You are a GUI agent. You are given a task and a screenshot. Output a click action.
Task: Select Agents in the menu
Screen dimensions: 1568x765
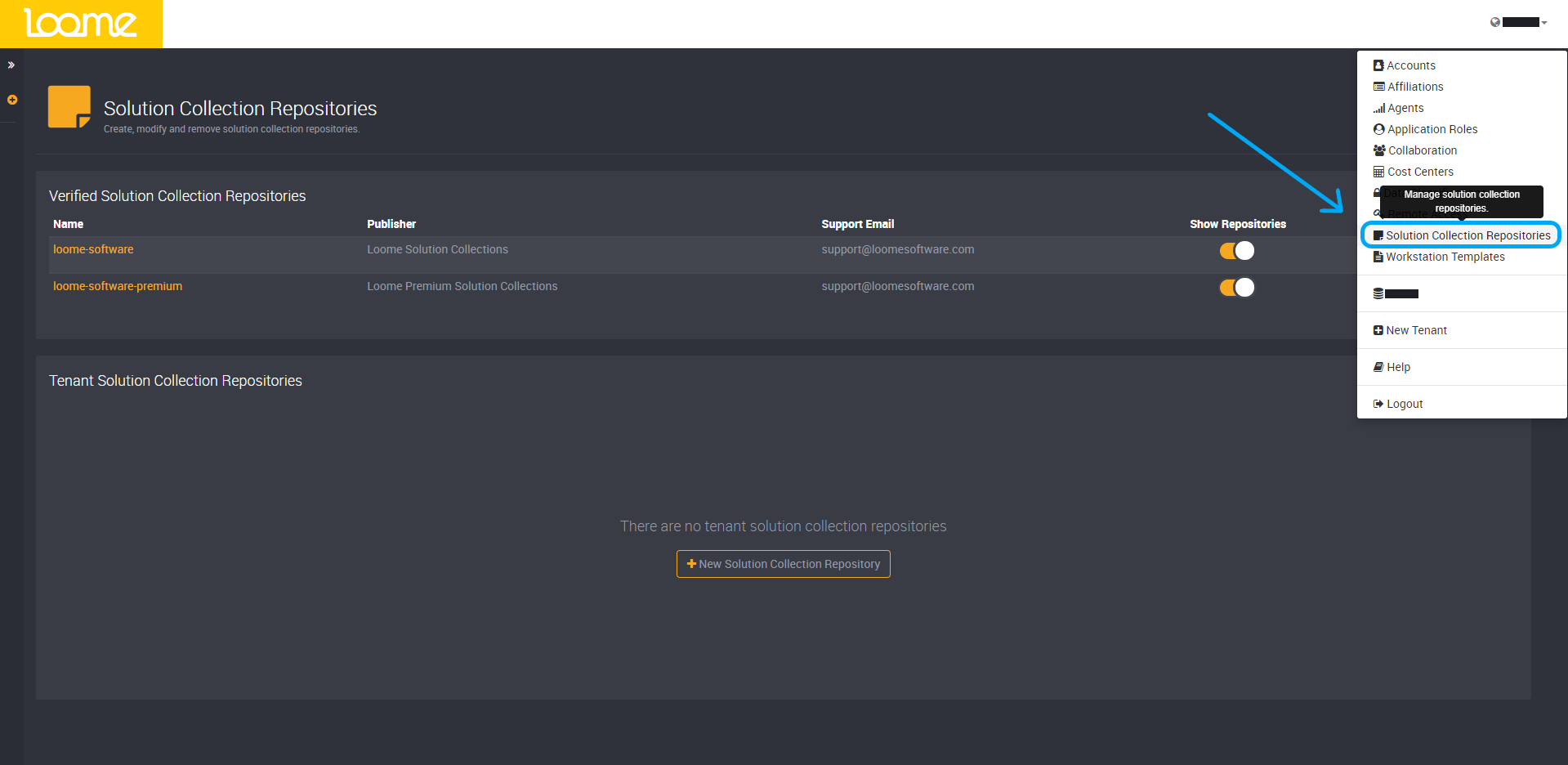tap(1405, 108)
